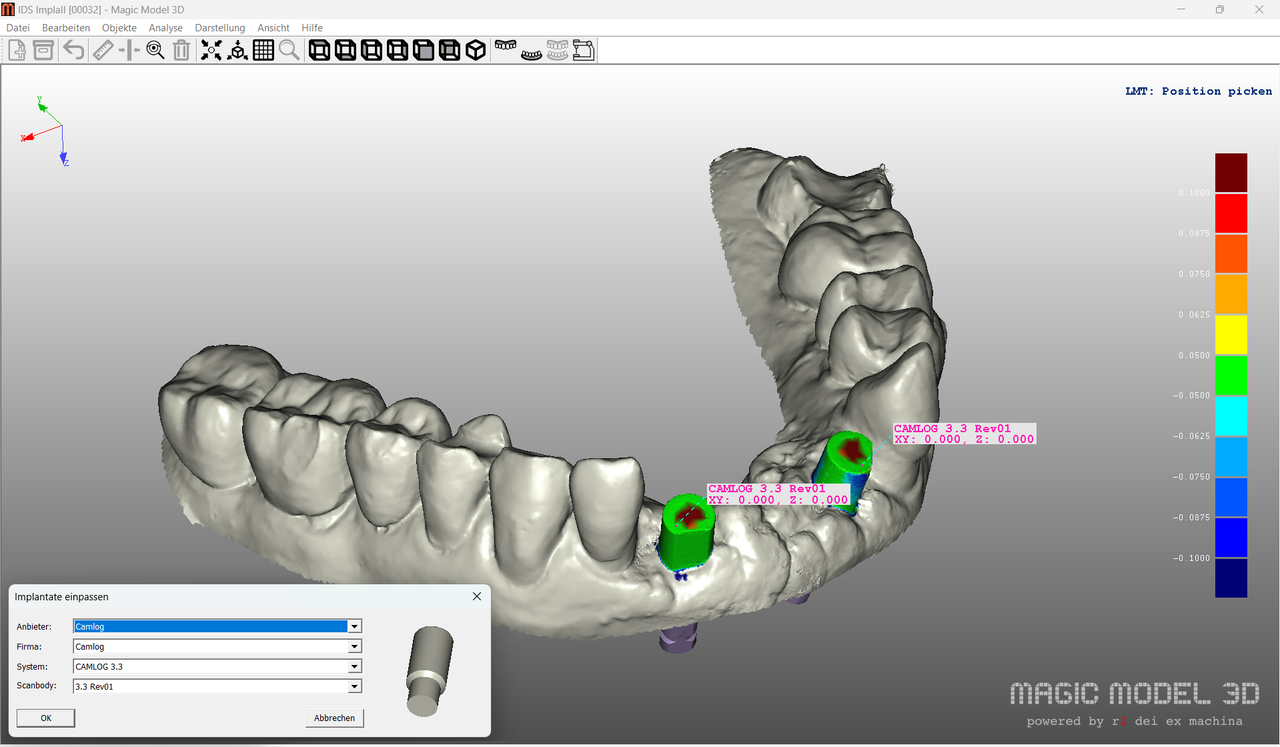Click the green swatch in the color legend
The height and width of the screenshot is (747, 1280).
(1231, 376)
